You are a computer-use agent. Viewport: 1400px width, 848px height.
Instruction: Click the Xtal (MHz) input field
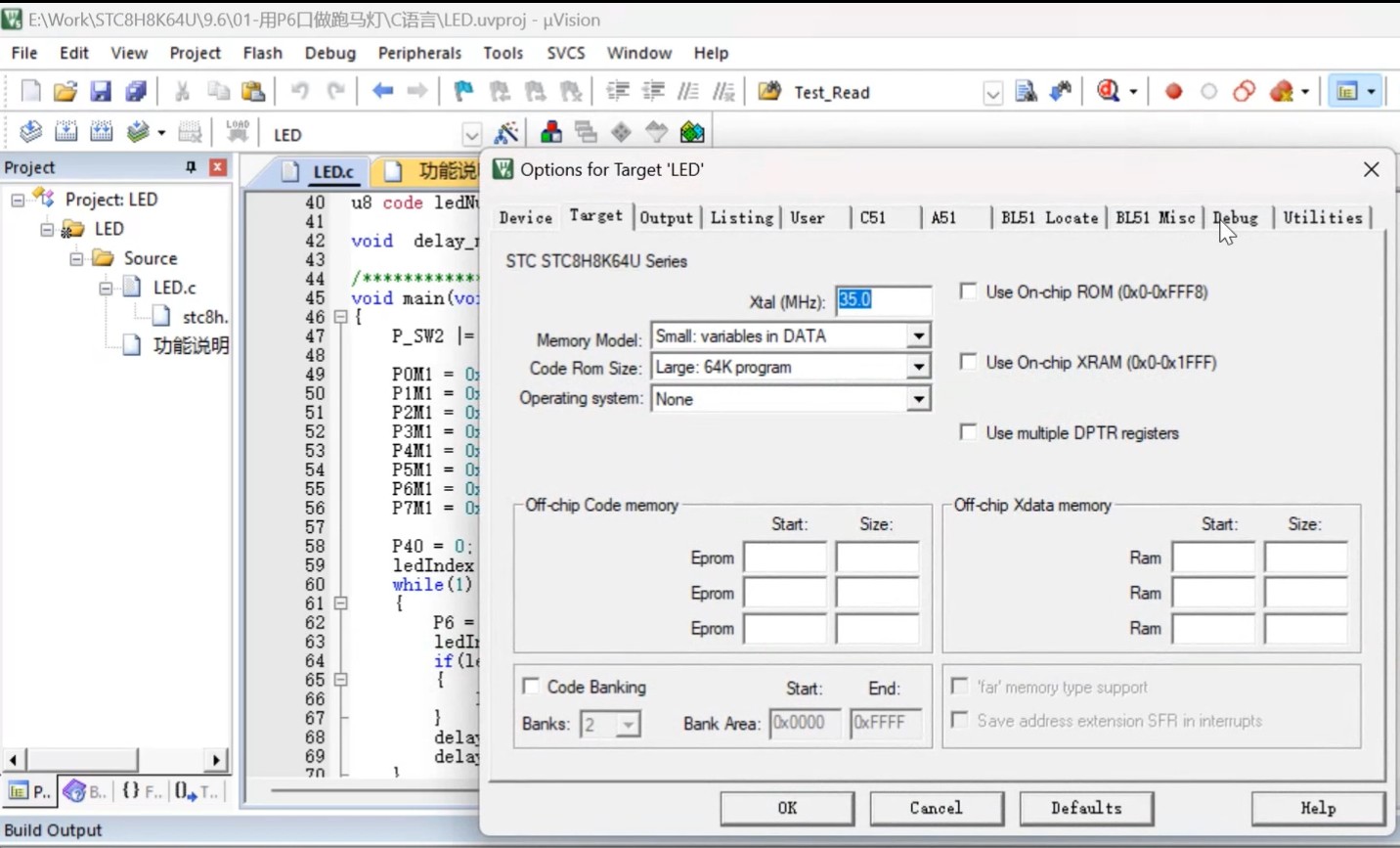[883, 300]
